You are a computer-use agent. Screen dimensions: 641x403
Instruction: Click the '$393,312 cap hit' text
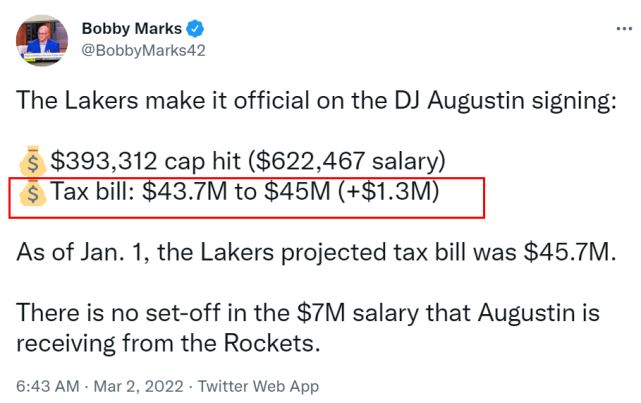[x=153, y=159]
